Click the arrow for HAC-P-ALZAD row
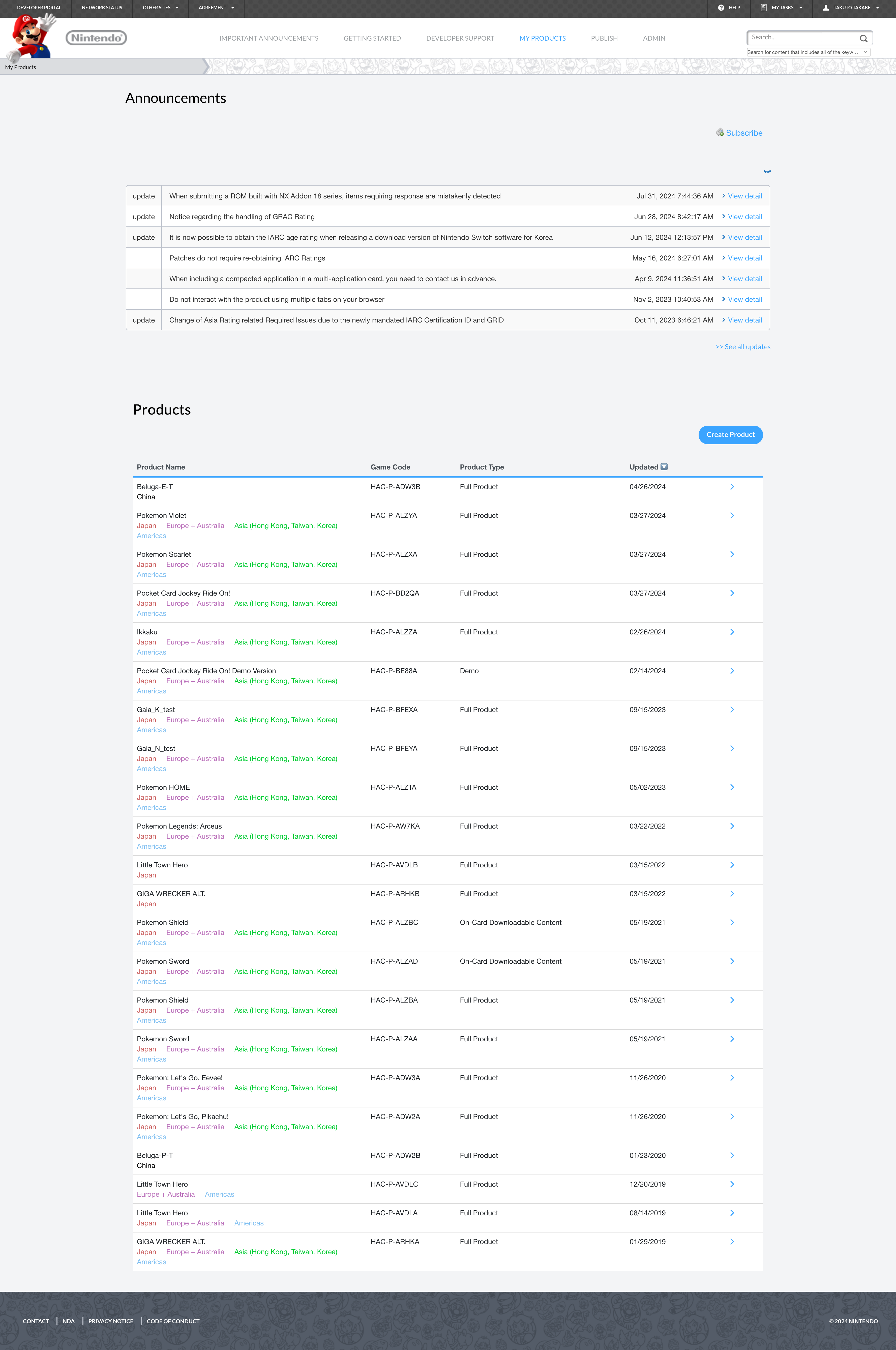The width and height of the screenshot is (896, 1350). 732,961
